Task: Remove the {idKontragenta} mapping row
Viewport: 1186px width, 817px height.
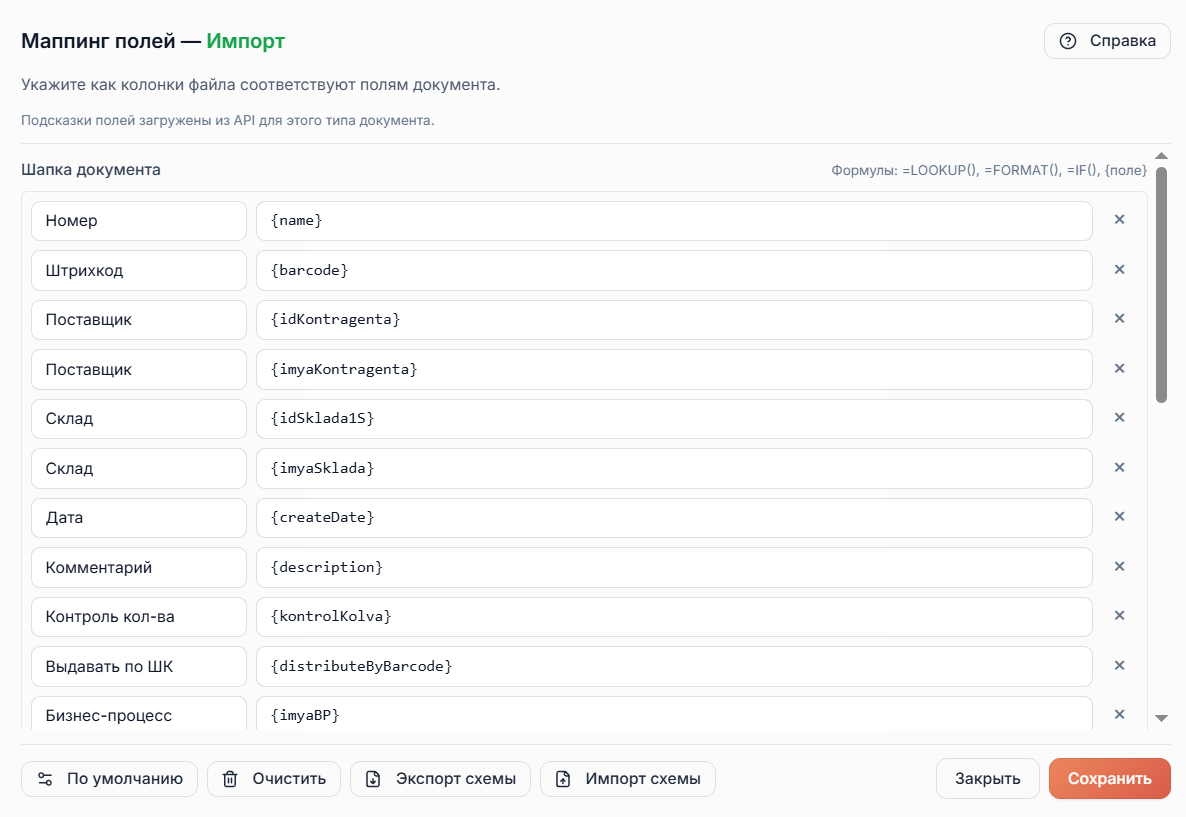Action: click(1119, 318)
